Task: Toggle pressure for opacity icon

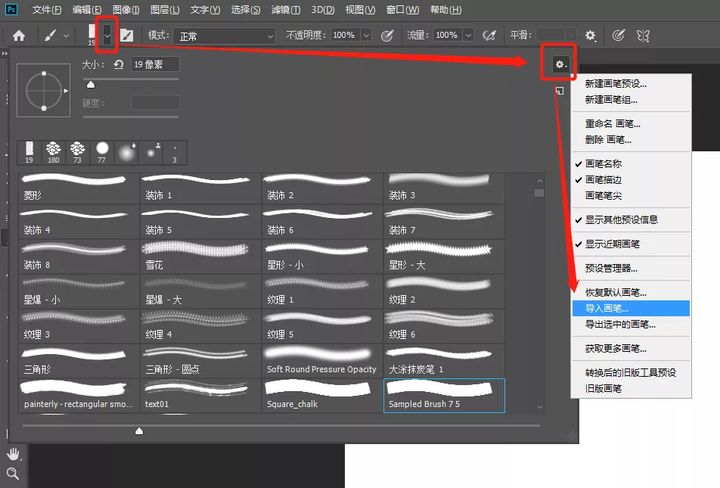Action: click(387, 35)
